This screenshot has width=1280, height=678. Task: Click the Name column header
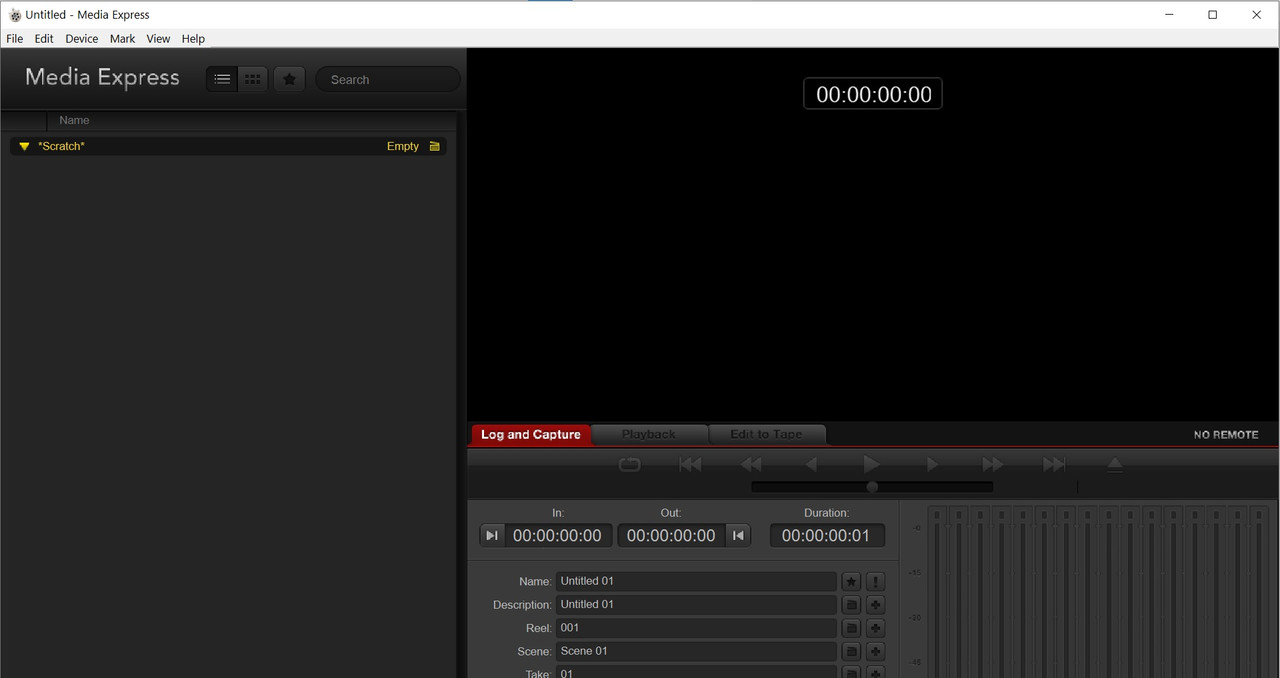[74, 120]
